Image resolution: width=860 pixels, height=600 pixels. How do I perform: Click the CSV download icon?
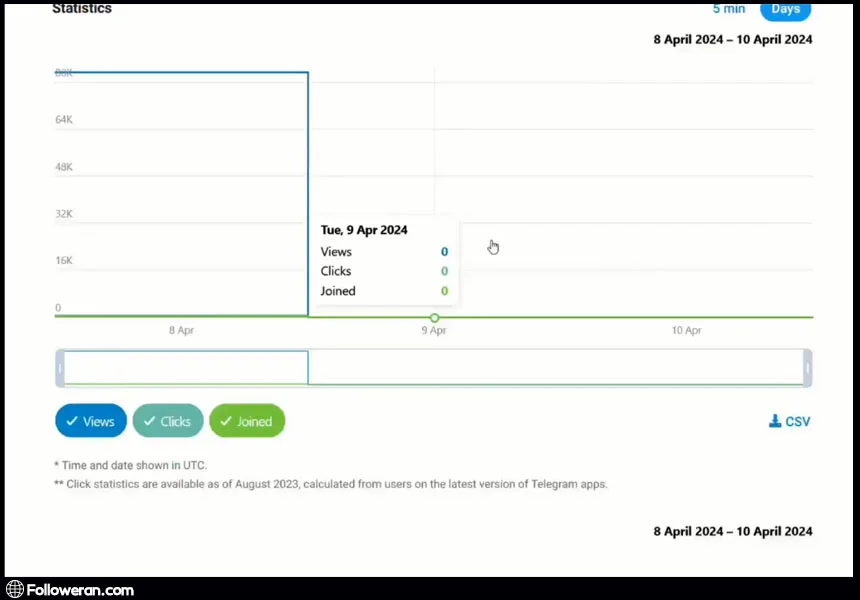[775, 421]
